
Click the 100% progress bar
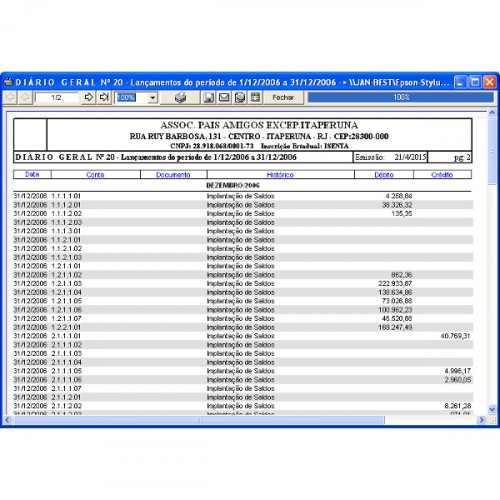(401, 97)
